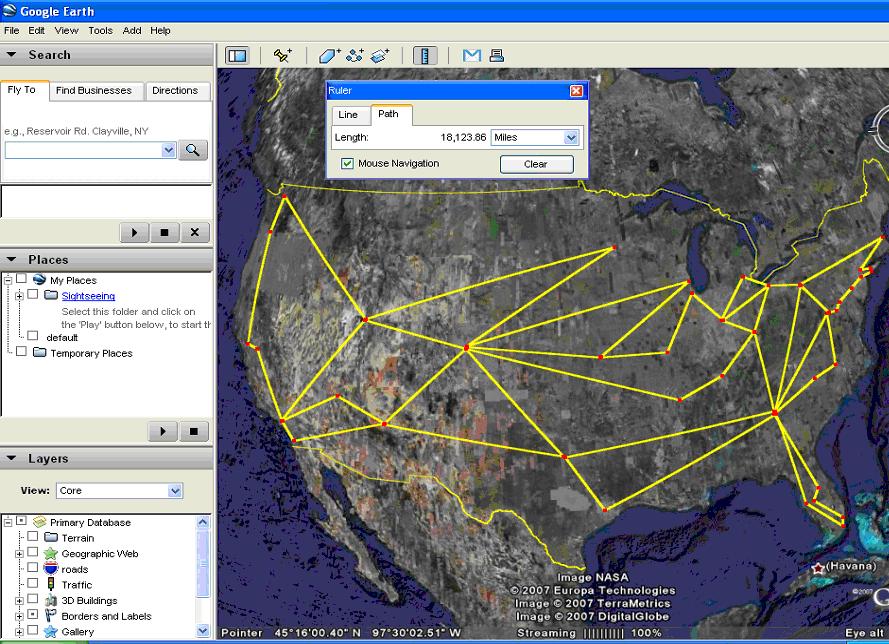The image size is (889, 644).
Task: Click the roads interstate shield icon
Action: (x=51, y=569)
